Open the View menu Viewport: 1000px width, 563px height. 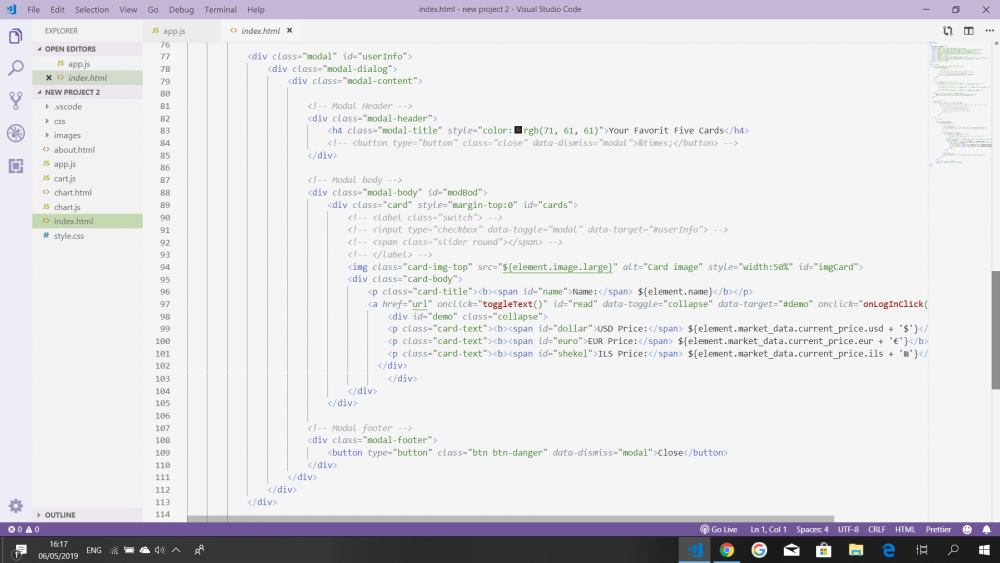[128, 10]
